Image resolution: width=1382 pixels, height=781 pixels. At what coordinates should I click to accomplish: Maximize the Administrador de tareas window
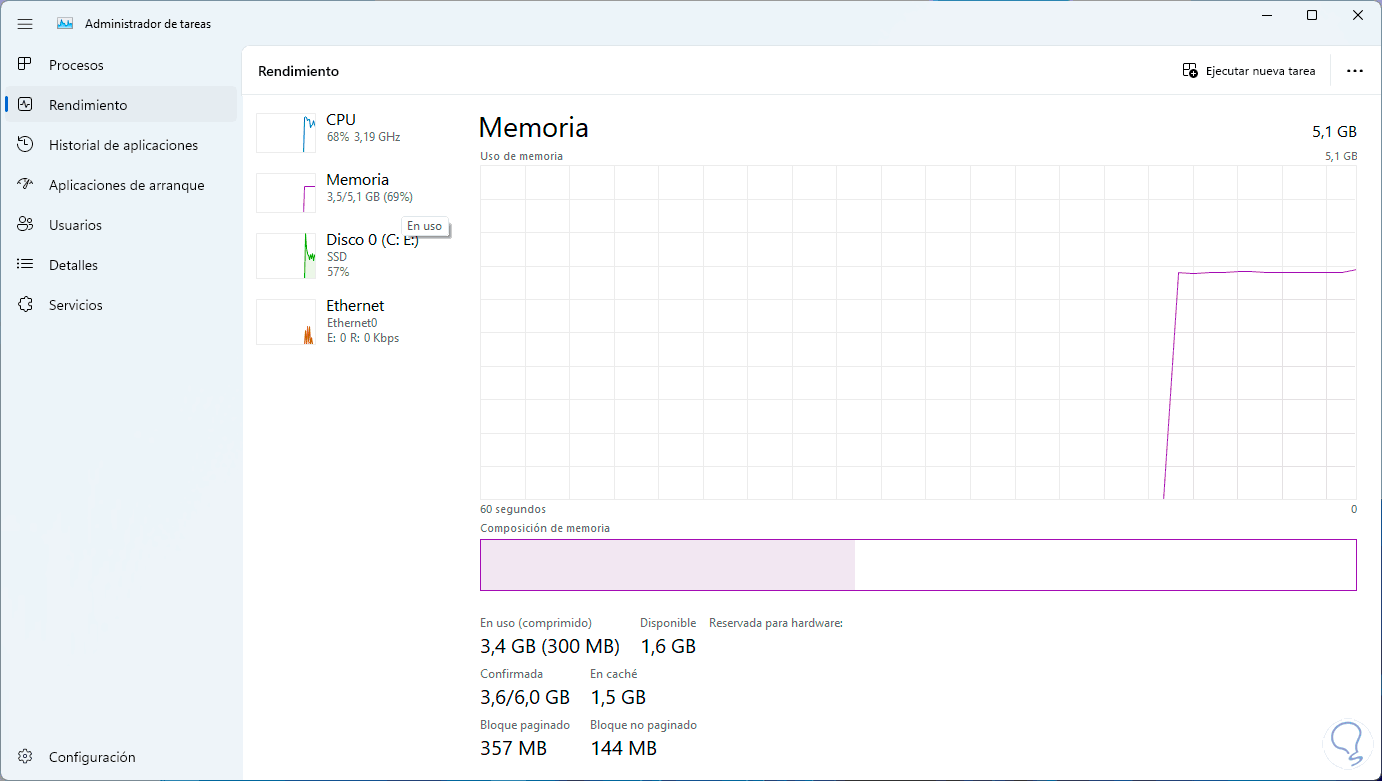(1312, 16)
